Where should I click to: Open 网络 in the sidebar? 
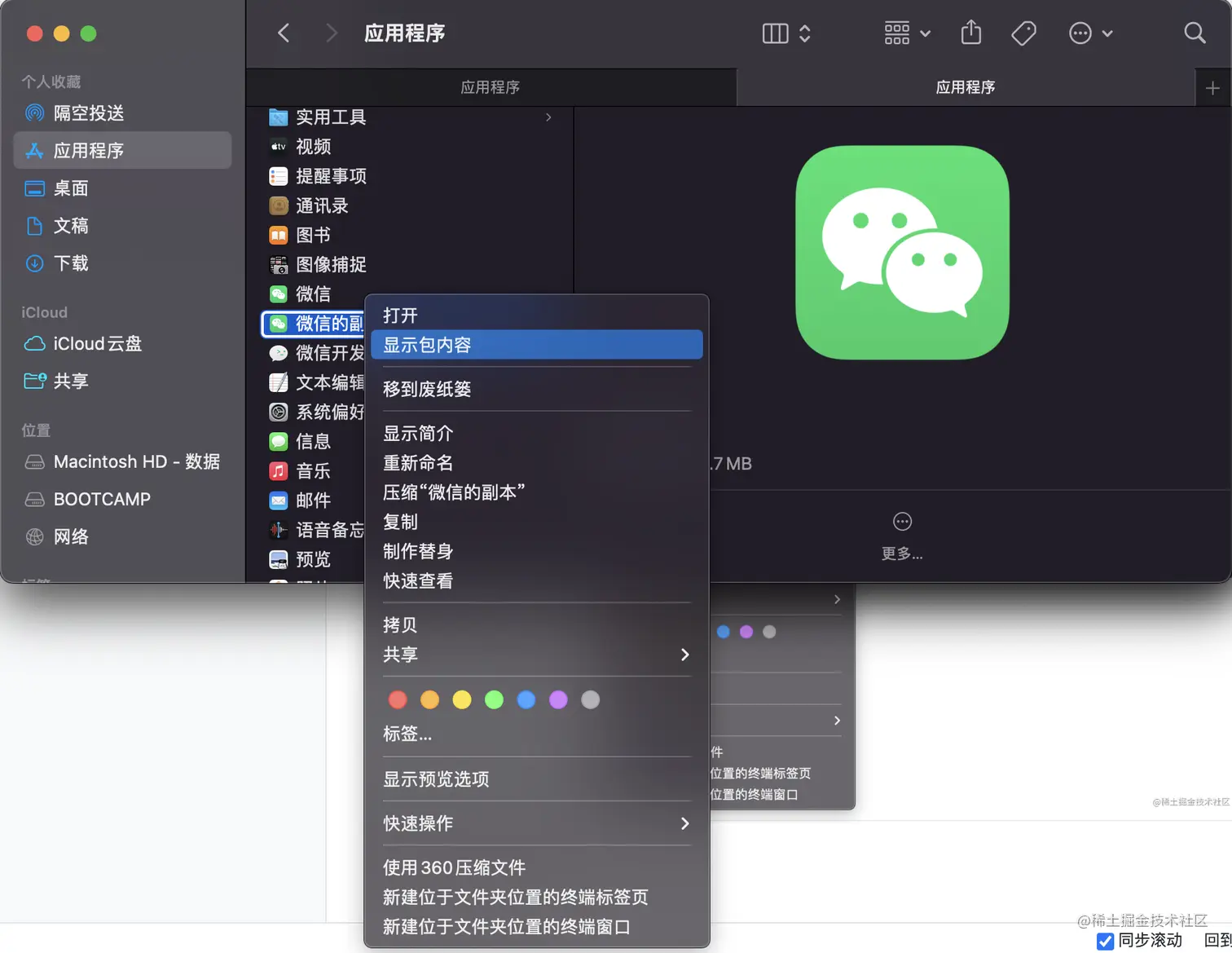(x=123, y=537)
